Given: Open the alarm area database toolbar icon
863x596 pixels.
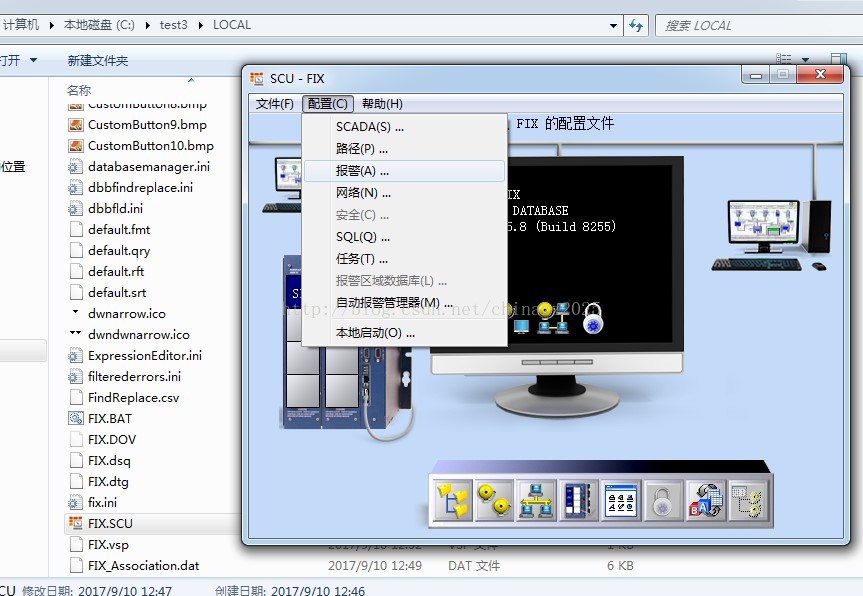Looking at the screenshot, I should (747, 500).
